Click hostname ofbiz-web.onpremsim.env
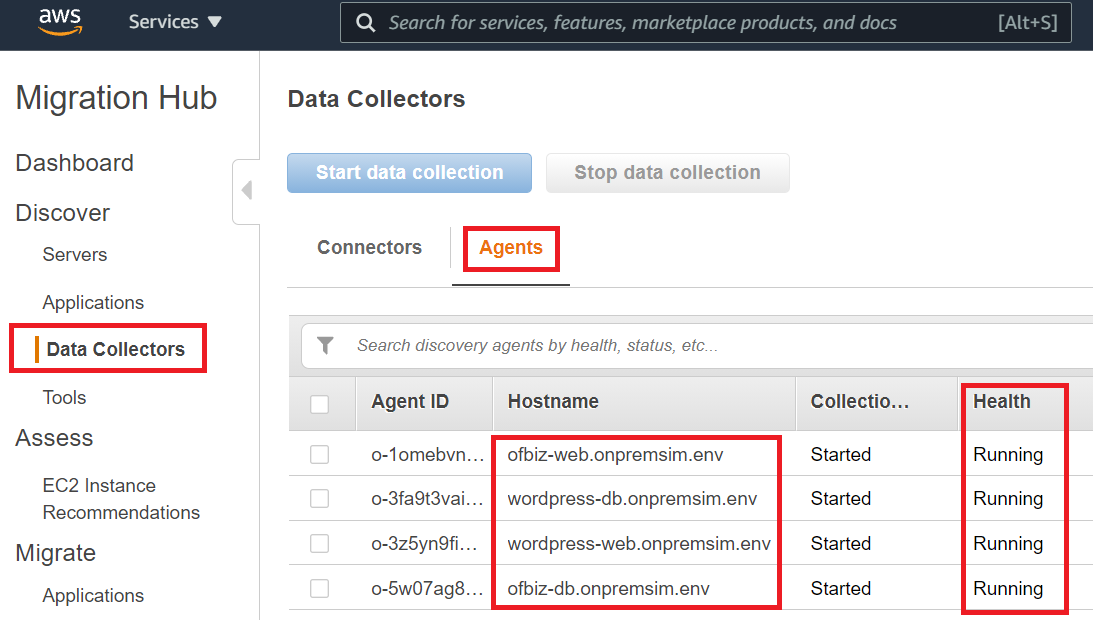Screen dimensions: 1093x620 point(616,455)
